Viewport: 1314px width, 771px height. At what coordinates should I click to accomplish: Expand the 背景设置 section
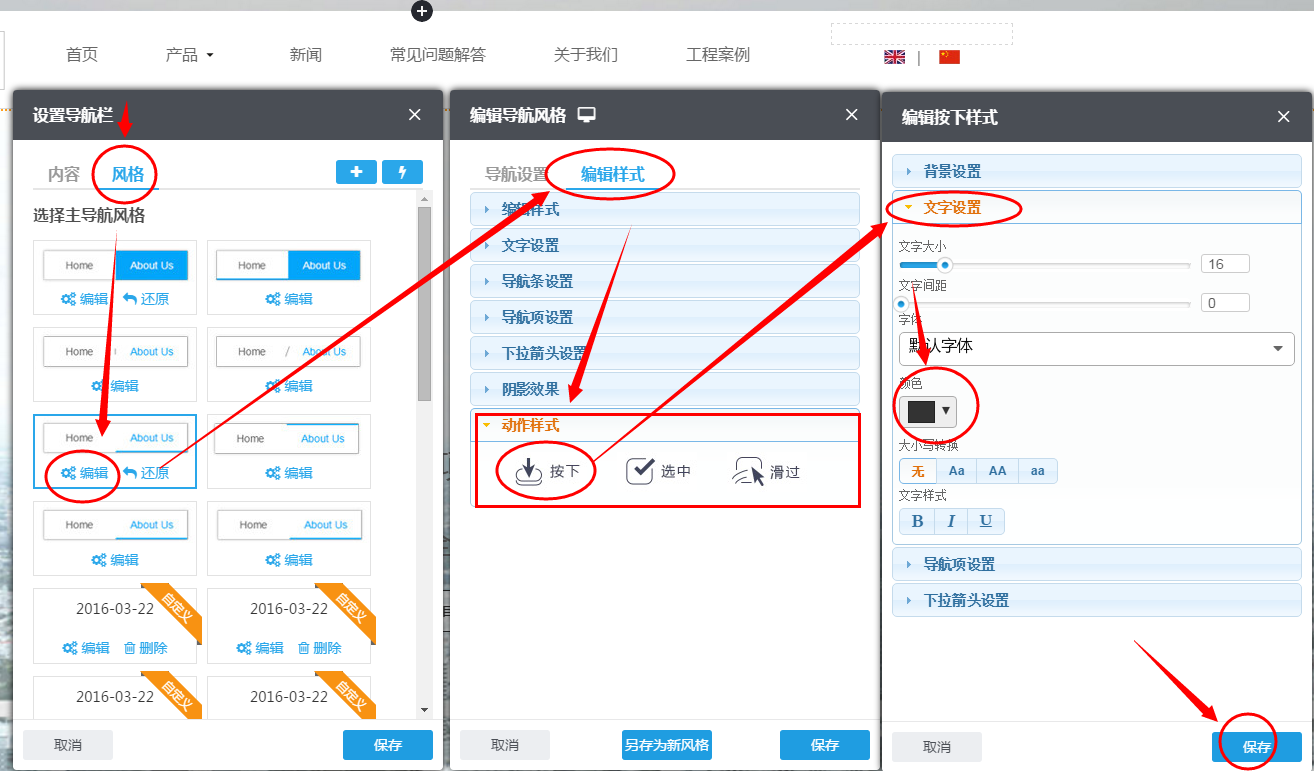coord(1096,170)
